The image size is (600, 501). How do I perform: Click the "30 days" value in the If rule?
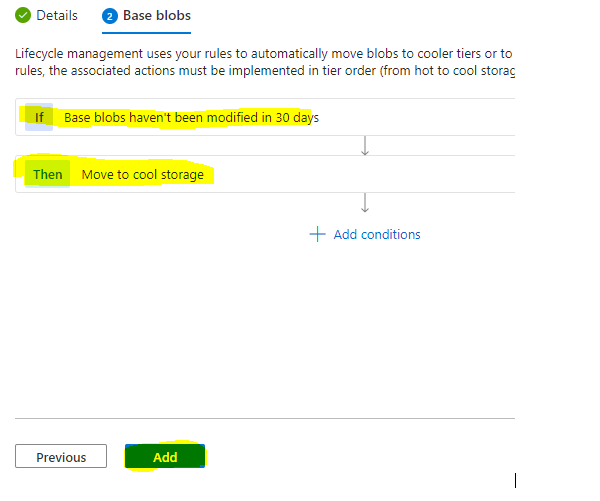coord(297,117)
